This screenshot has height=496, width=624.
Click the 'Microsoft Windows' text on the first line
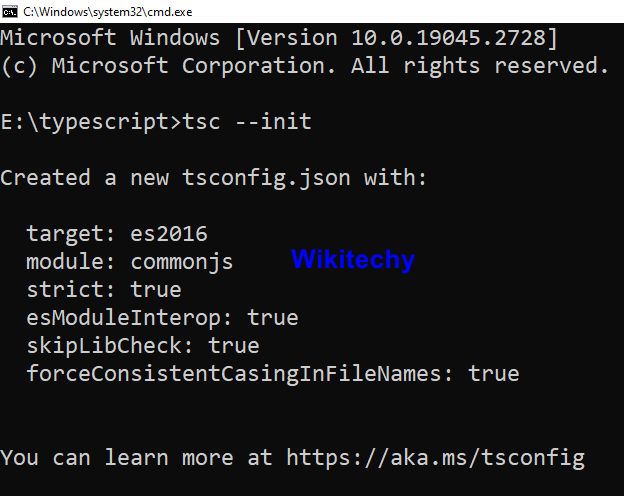click(x=110, y=39)
